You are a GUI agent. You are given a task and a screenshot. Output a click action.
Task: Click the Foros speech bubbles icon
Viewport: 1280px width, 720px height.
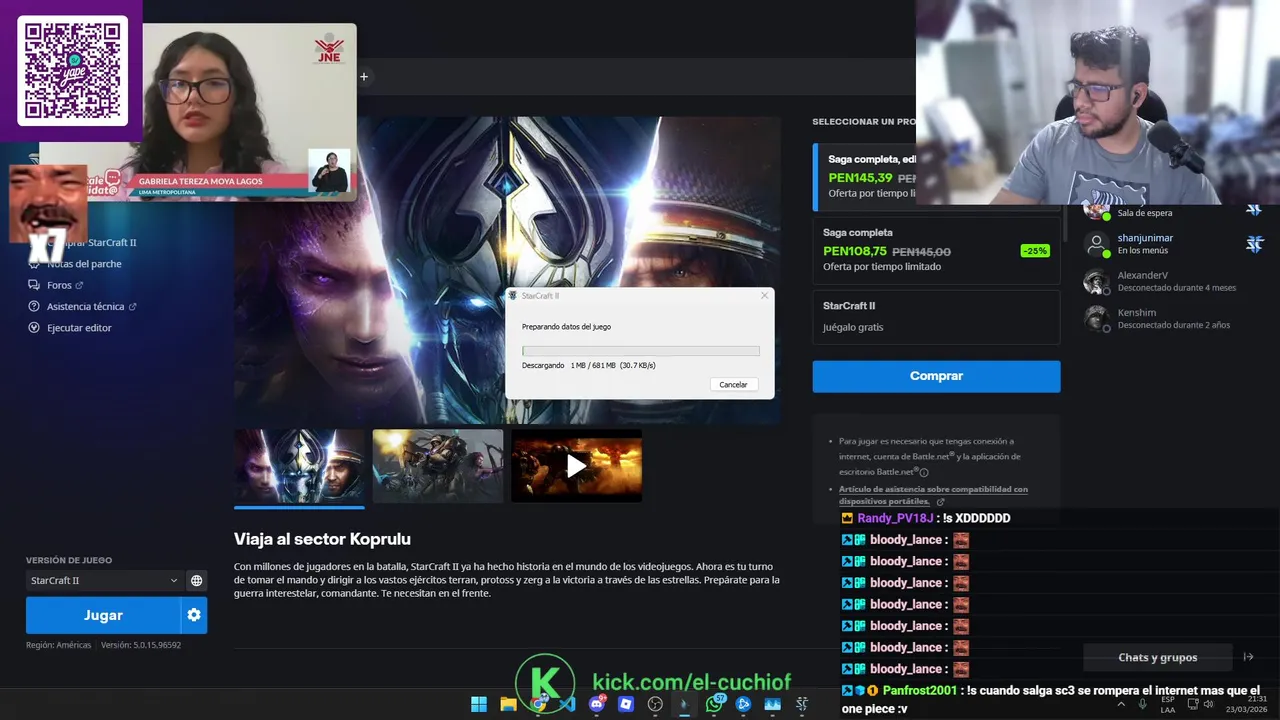34,285
